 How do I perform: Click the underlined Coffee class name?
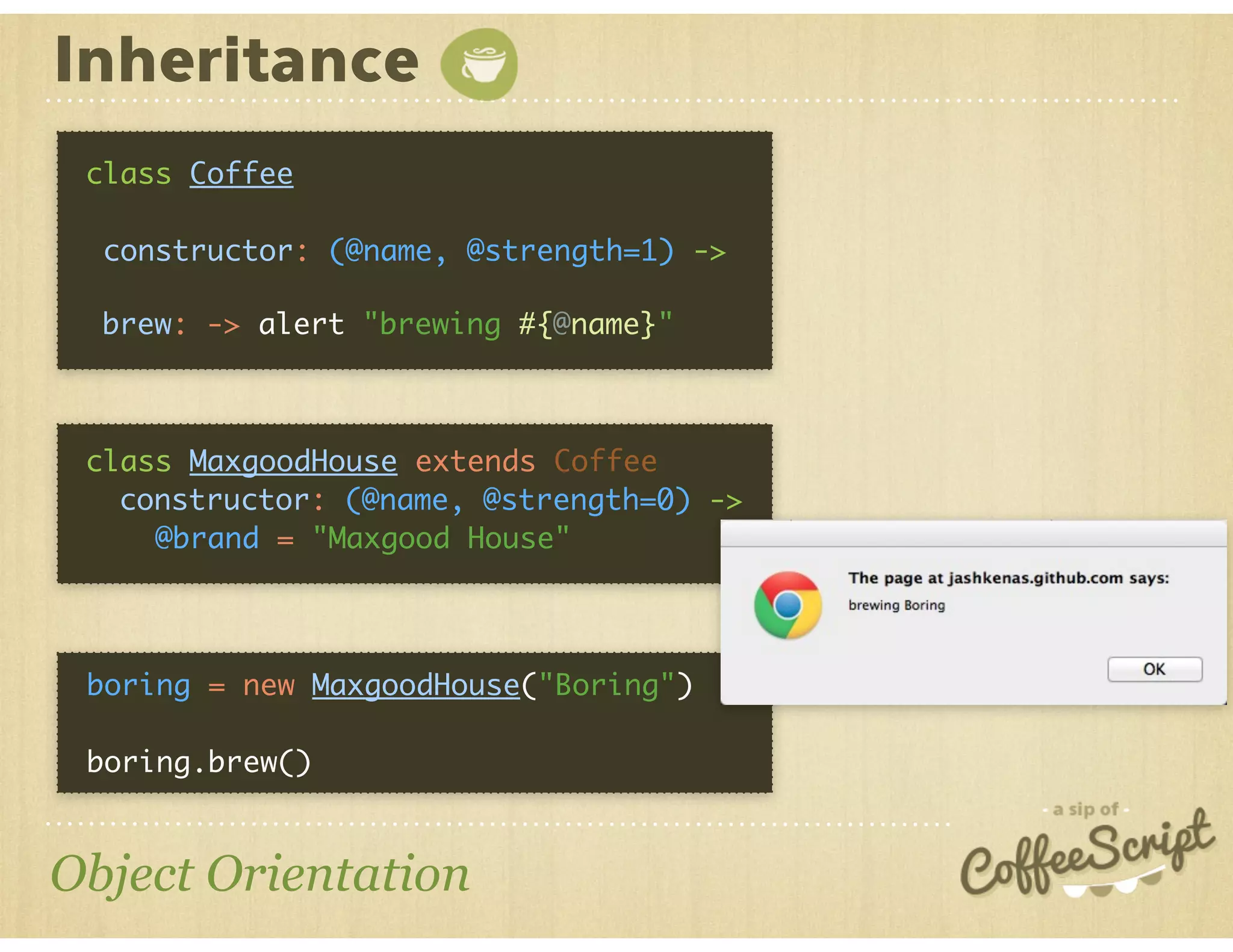tap(241, 175)
